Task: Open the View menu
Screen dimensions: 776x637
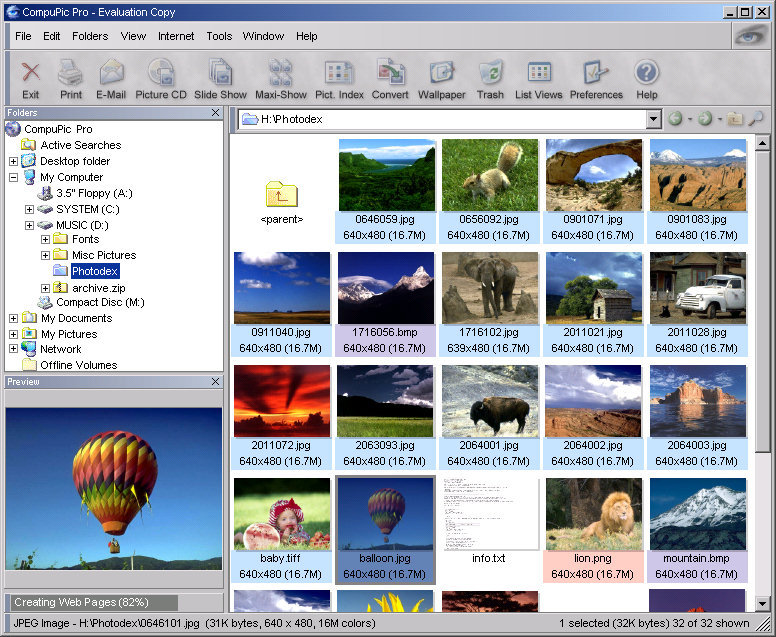Action: pos(133,36)
